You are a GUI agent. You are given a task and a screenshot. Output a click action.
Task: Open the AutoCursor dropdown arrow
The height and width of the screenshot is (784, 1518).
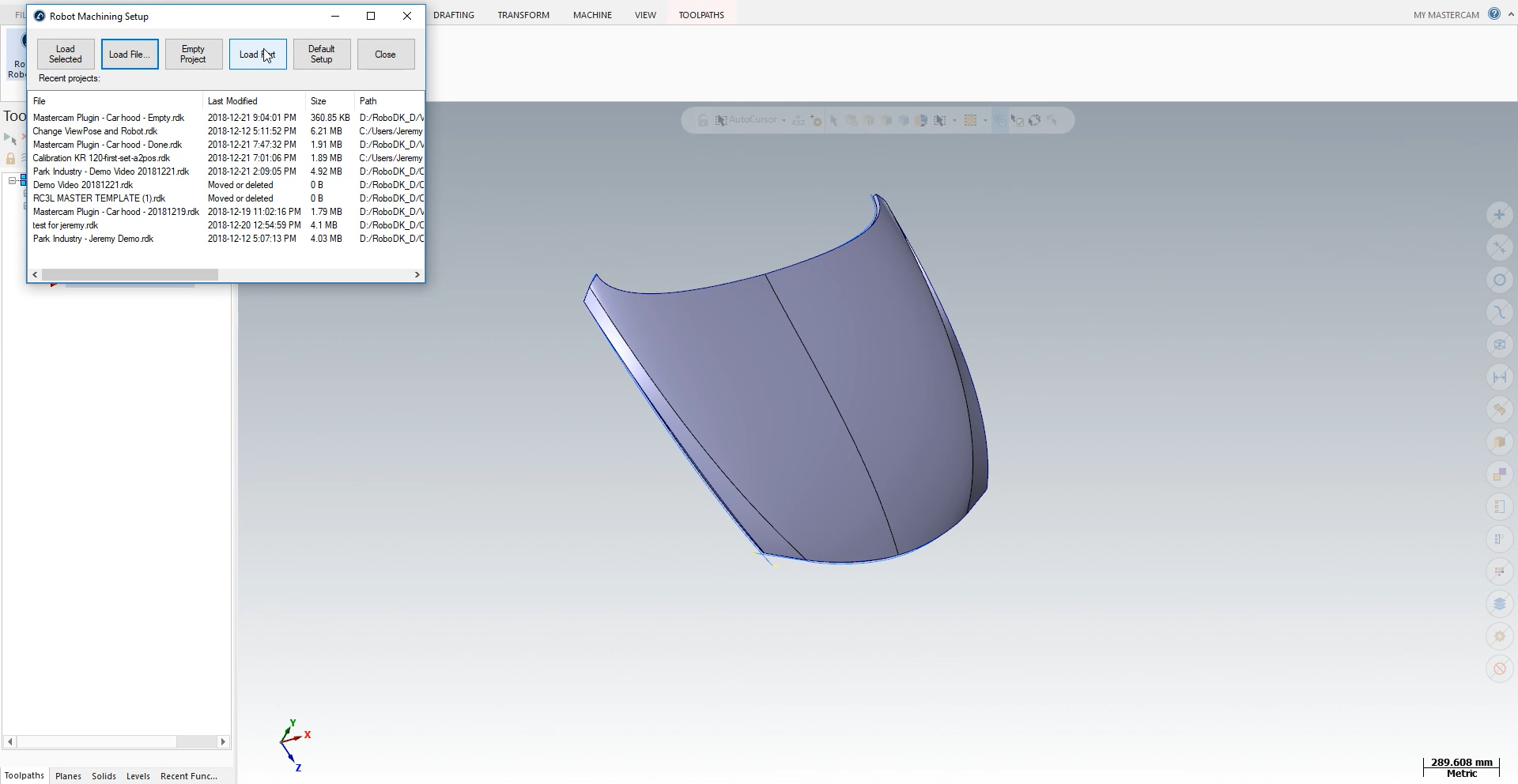(x=784, y=121)
